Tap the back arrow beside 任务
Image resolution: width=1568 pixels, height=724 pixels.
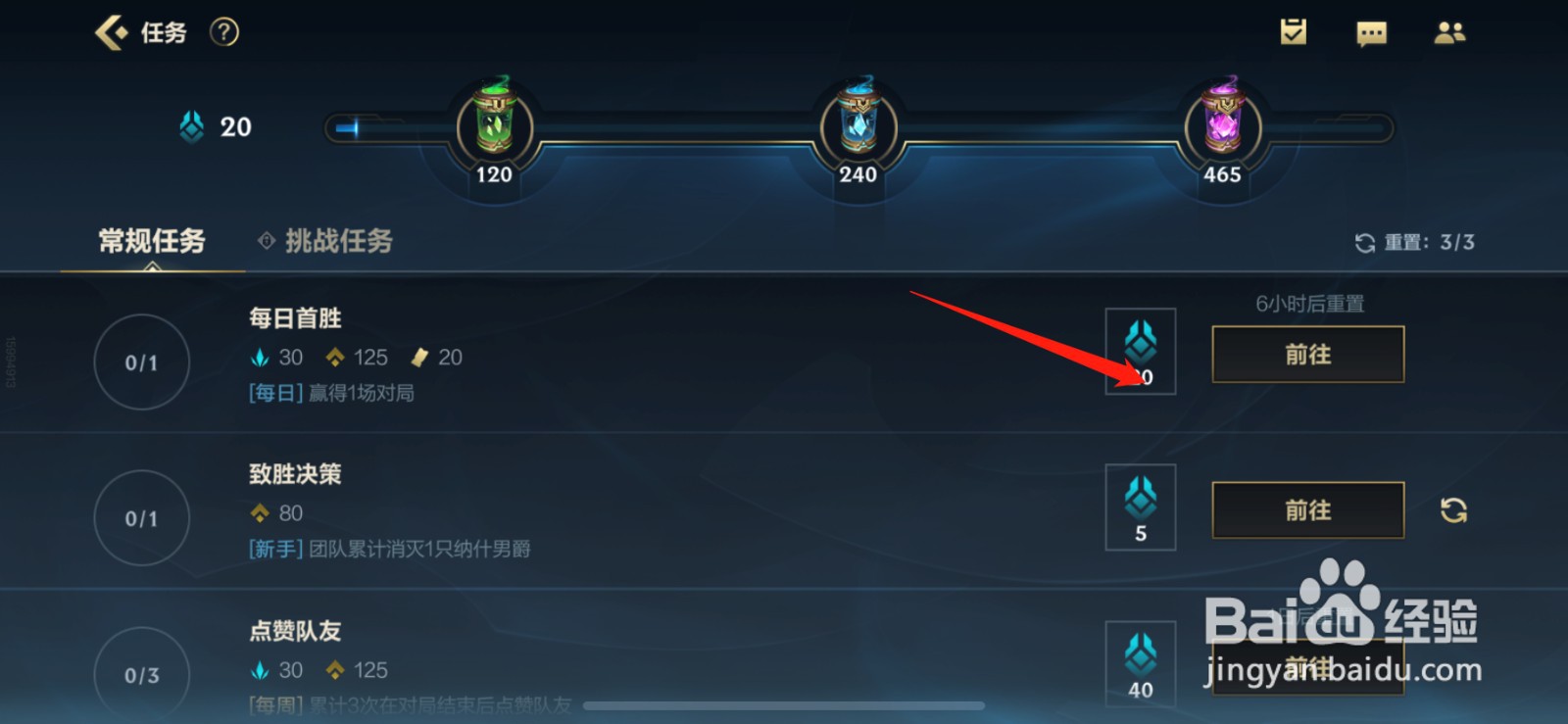[x=111, y=32]
